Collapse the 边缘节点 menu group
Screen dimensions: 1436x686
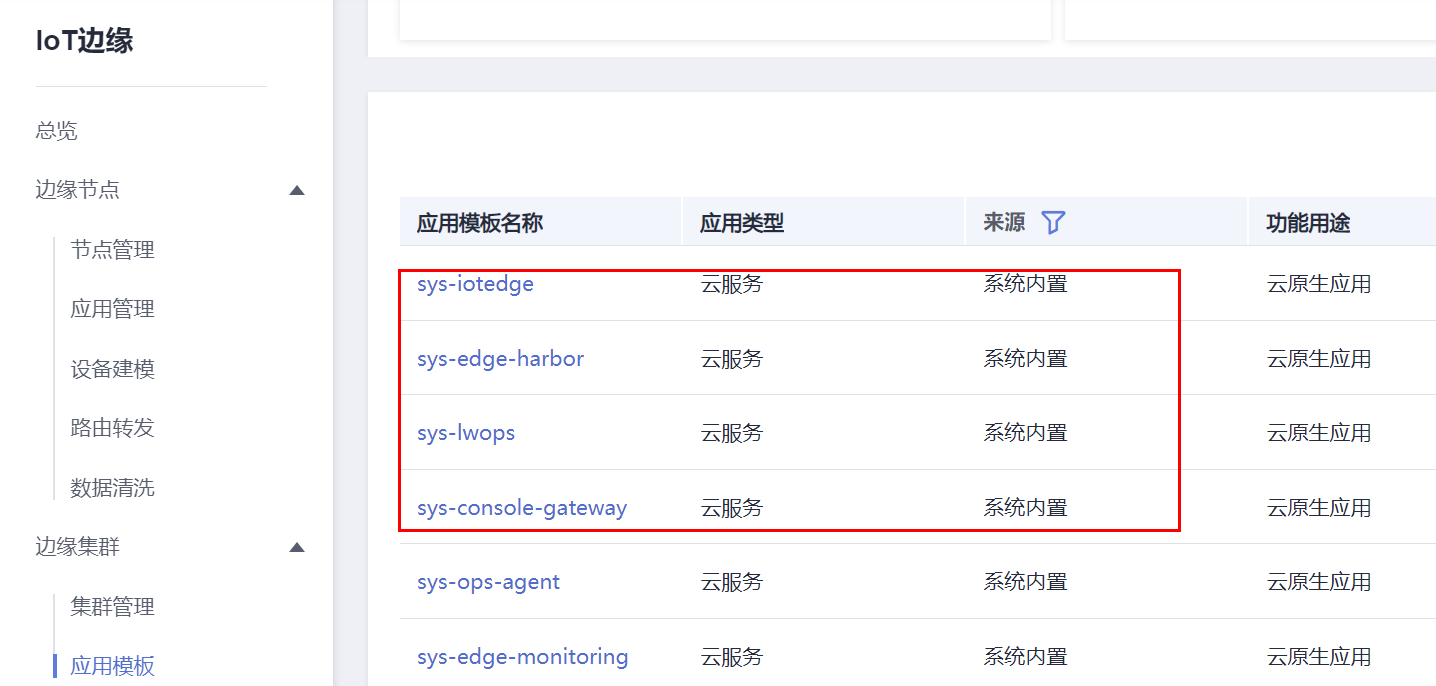pyautogui.click(x=296, y=190)
